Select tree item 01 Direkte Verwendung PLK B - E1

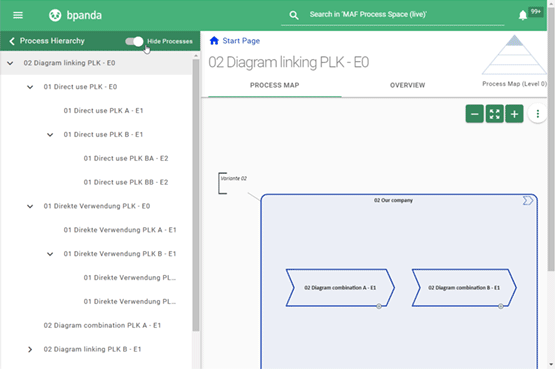120,254
